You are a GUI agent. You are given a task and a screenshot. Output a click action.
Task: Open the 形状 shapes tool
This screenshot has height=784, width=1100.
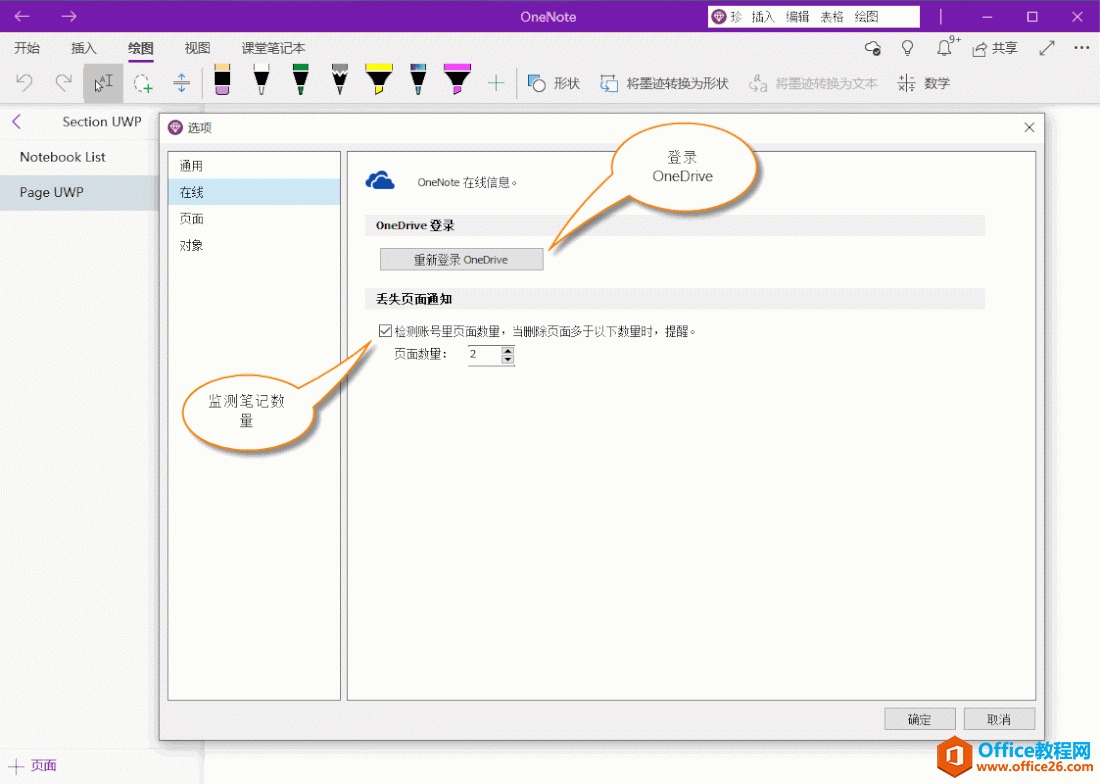point(553,83)
